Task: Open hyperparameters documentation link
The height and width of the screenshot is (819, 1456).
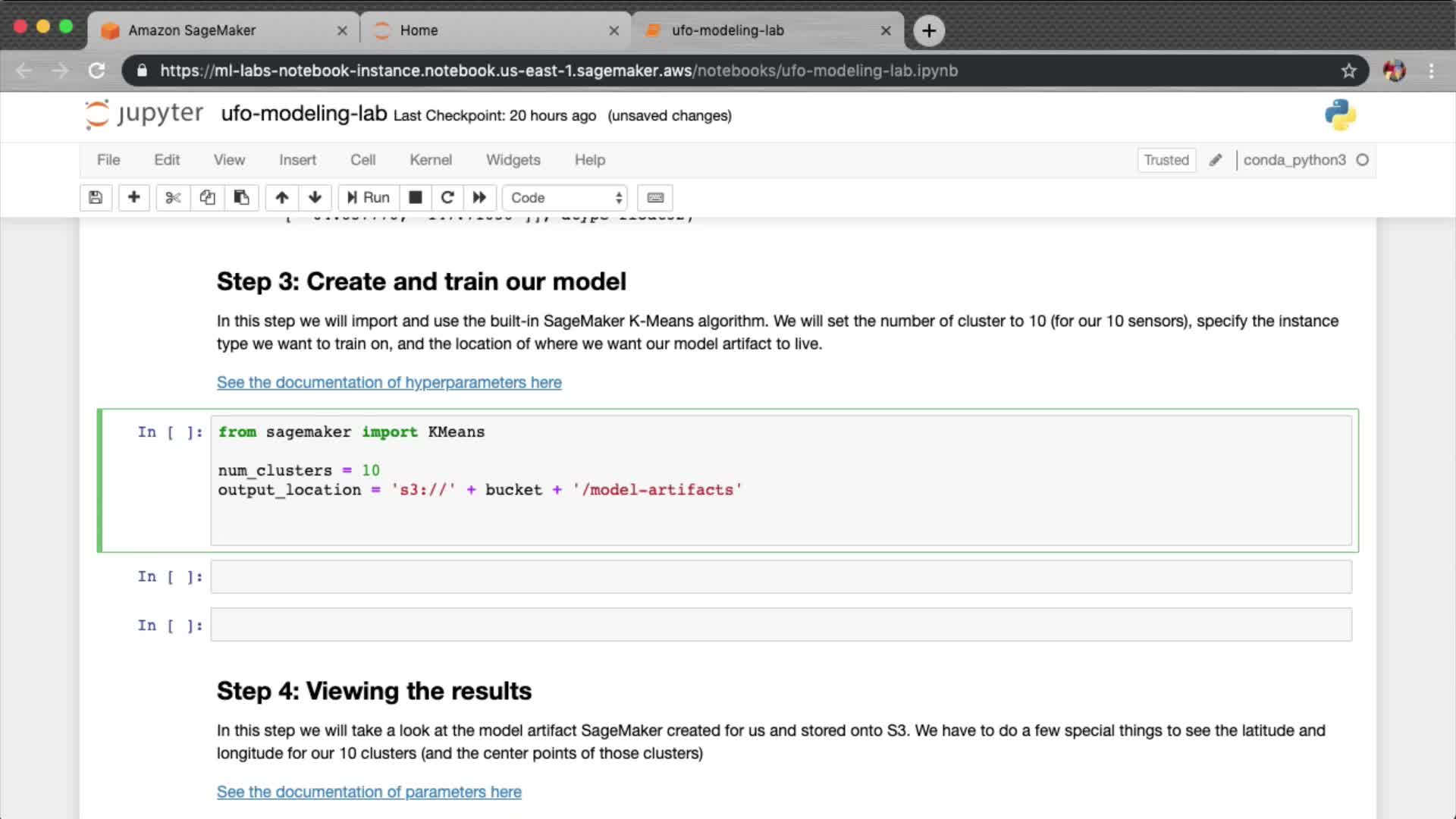Action: (x=389, y=383)
